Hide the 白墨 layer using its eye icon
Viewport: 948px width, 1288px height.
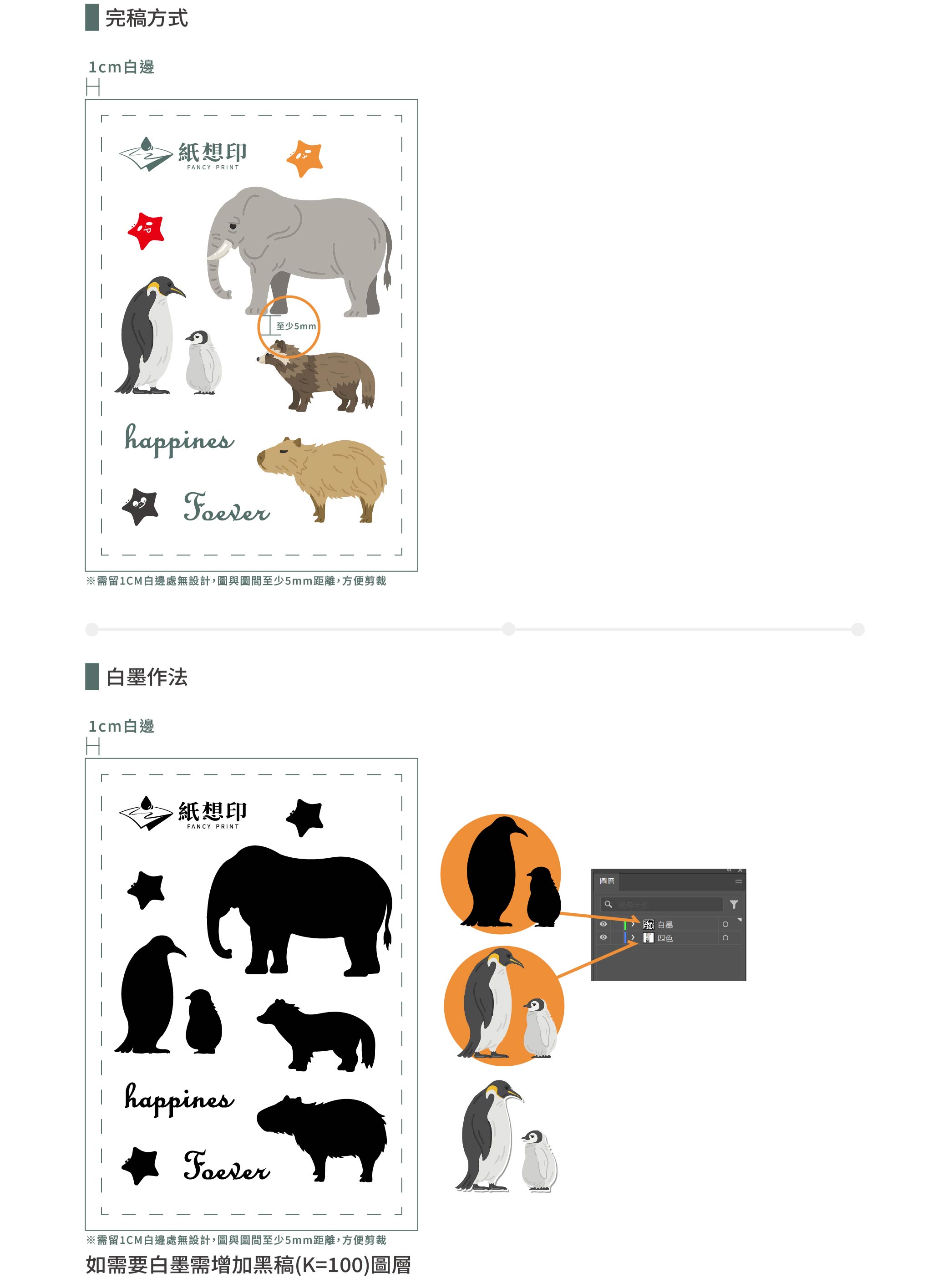coord(603,924)
